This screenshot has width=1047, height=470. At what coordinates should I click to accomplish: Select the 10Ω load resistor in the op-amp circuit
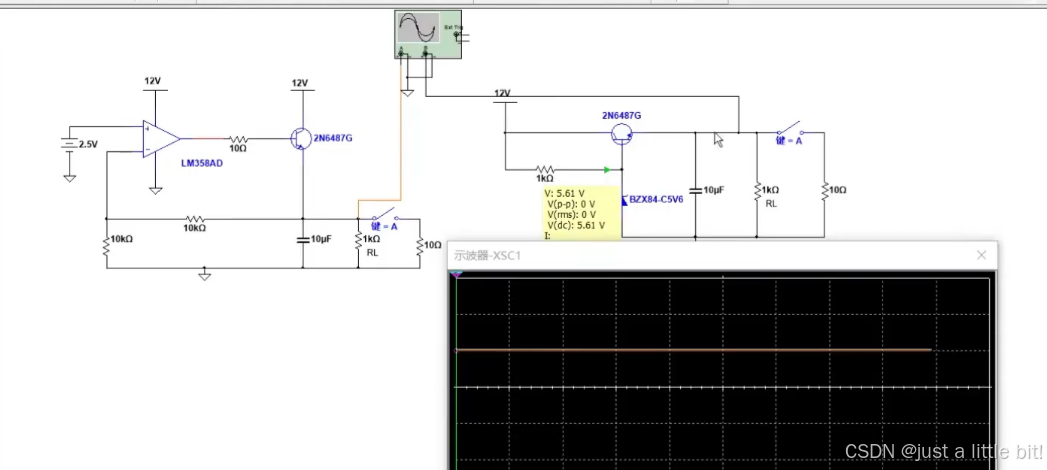(420, 247)
